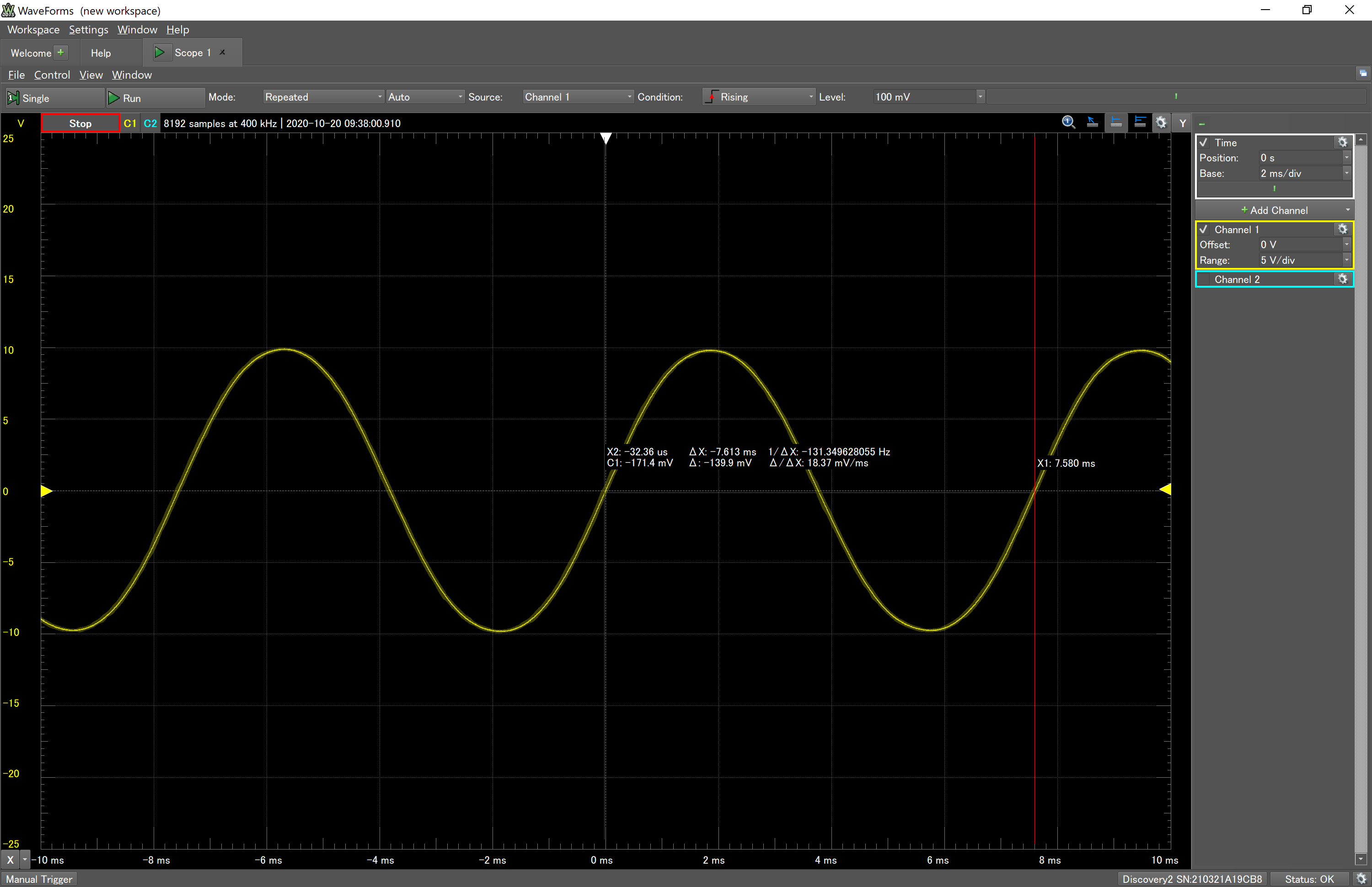Click the Stop button

click(80, 123)
